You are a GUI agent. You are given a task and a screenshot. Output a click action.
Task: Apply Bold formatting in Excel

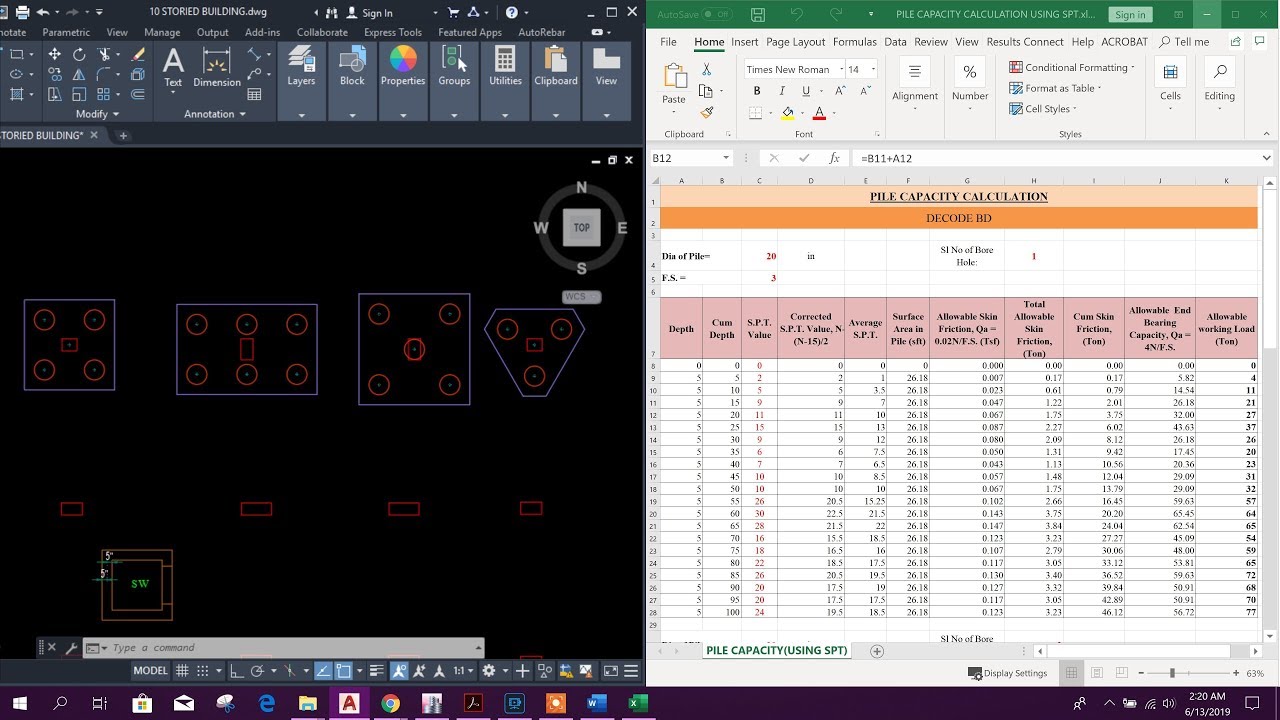pos(757,91)
